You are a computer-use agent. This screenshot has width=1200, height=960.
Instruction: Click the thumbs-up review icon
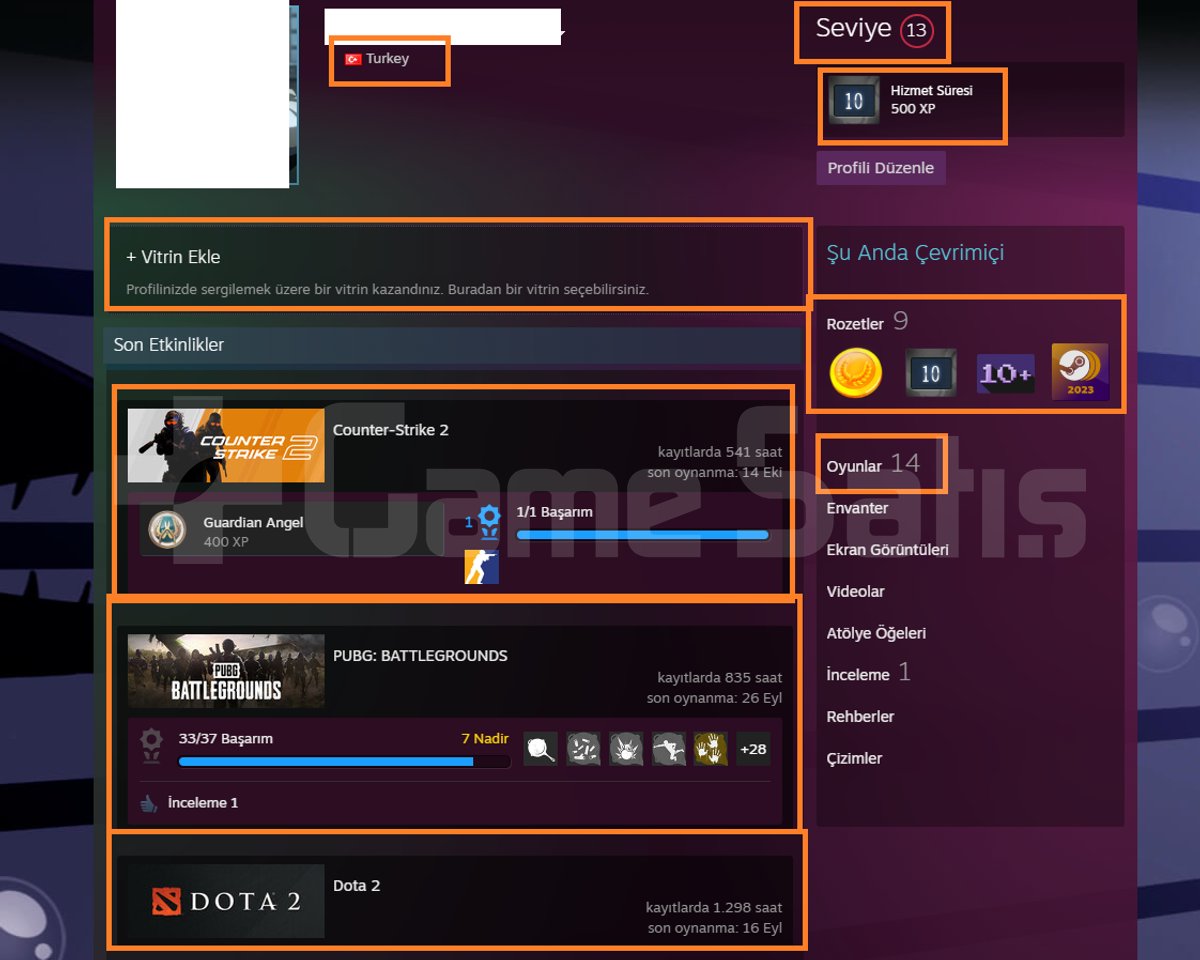[x=150, y=803]
